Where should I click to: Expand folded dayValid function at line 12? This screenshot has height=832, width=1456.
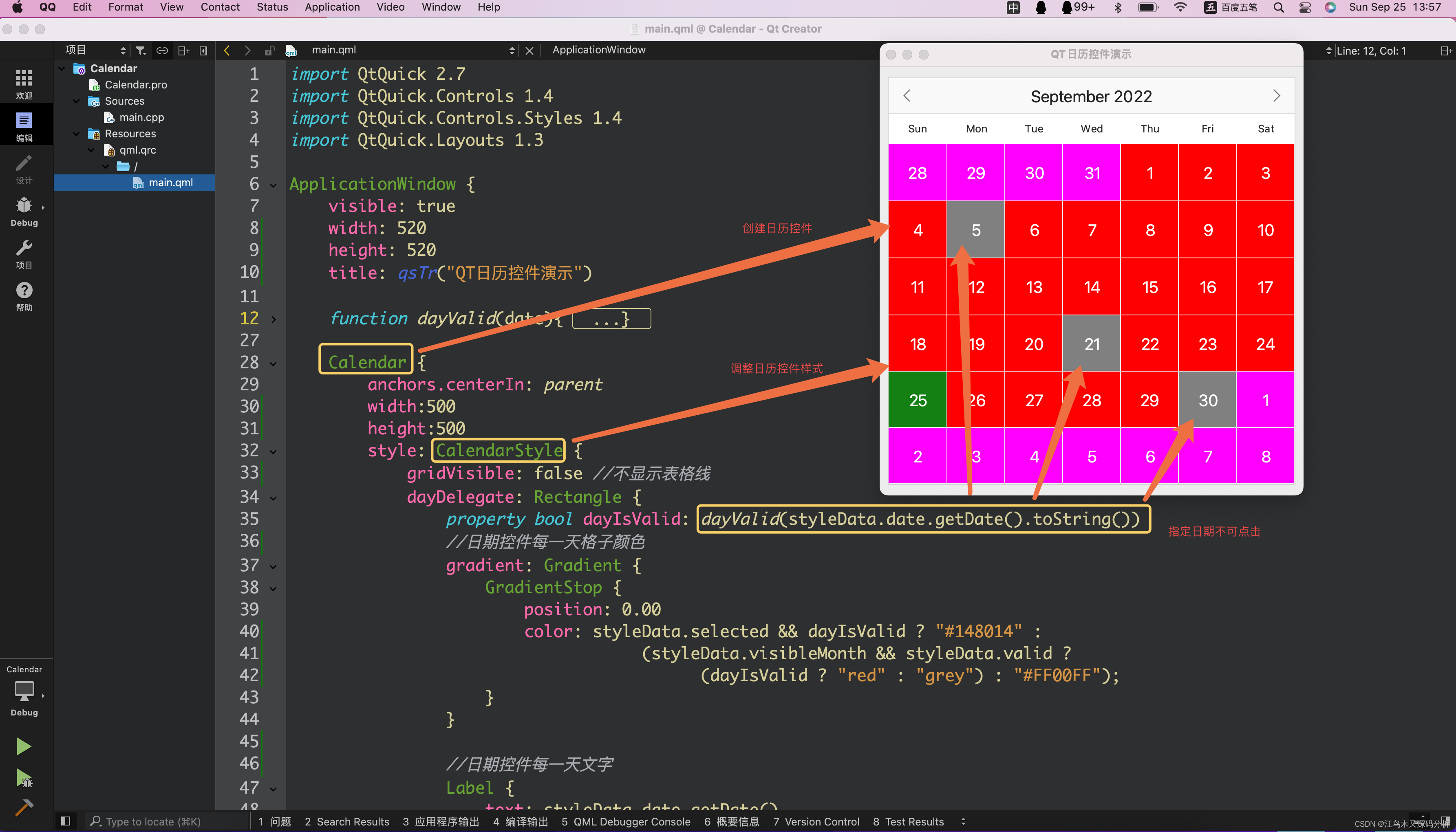(274, 319)
